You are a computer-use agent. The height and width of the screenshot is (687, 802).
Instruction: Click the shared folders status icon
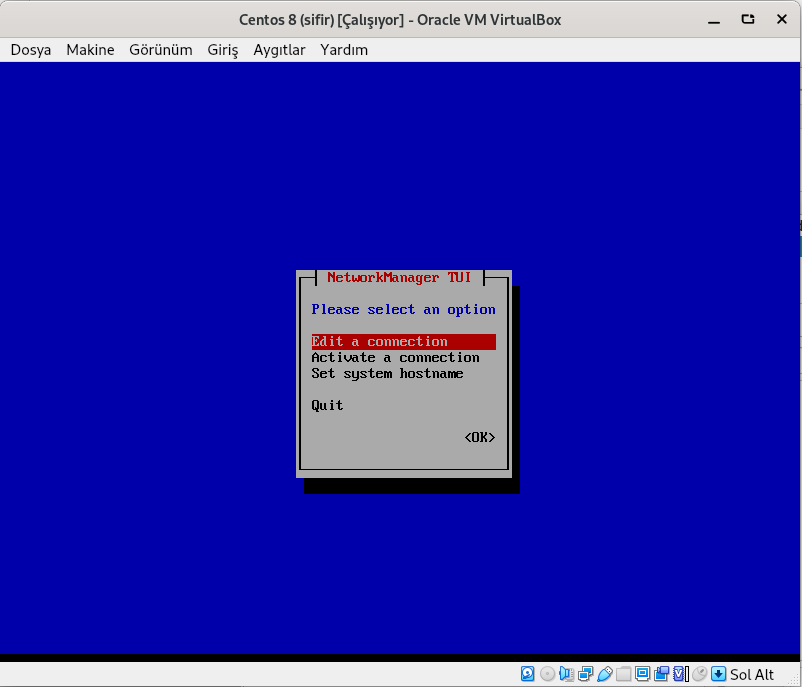(x=623, y=674)
